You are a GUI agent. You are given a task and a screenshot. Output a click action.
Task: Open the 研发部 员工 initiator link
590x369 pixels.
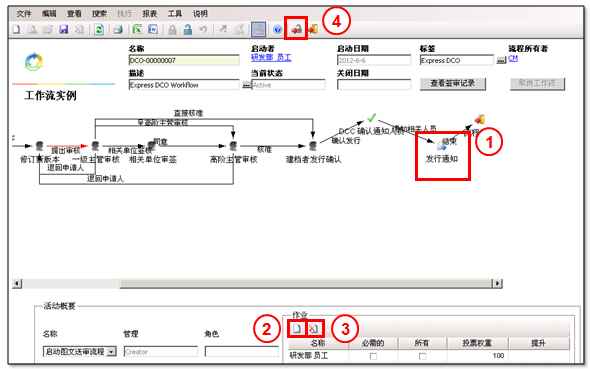271,58
